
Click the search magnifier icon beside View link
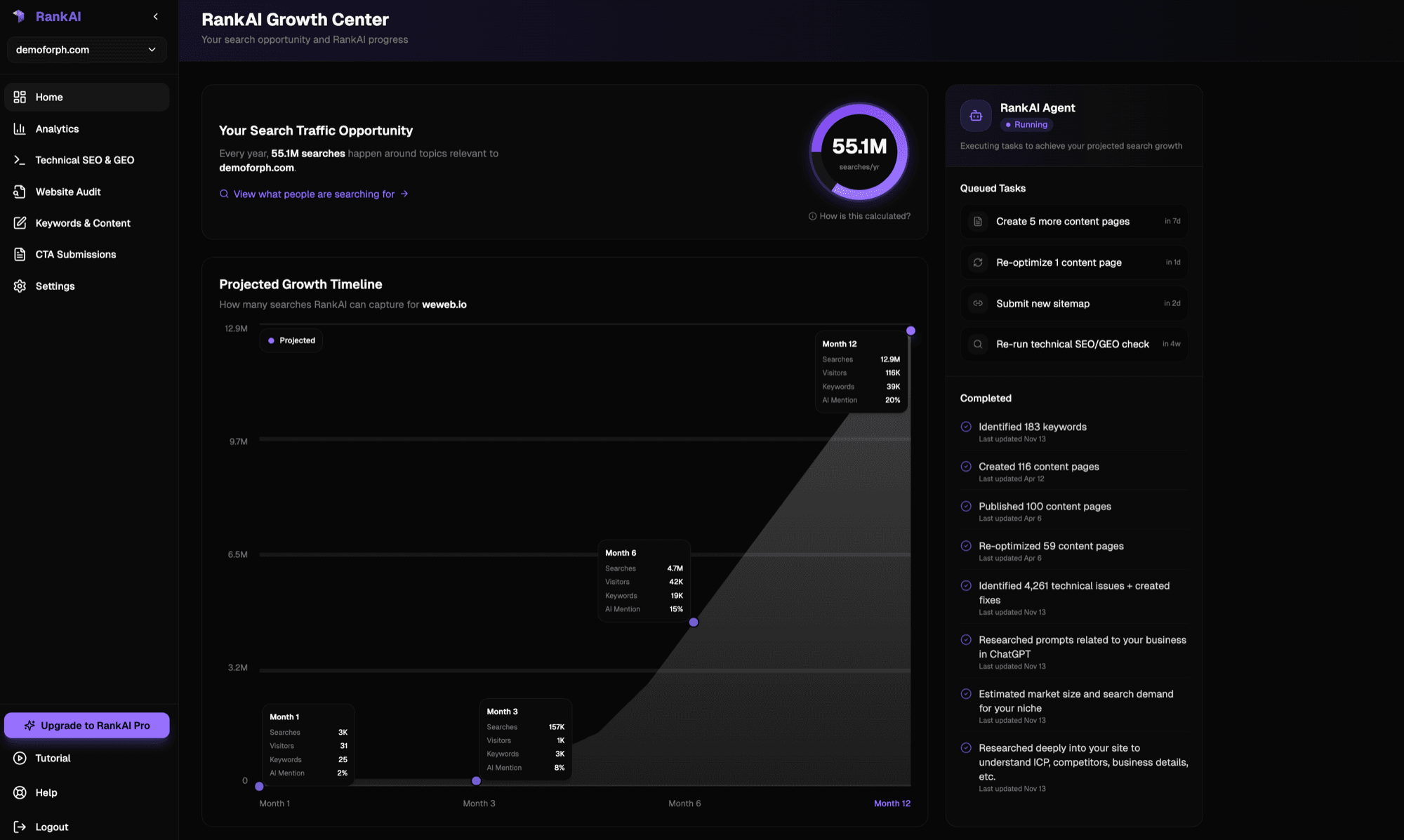(x=224, y=194)
